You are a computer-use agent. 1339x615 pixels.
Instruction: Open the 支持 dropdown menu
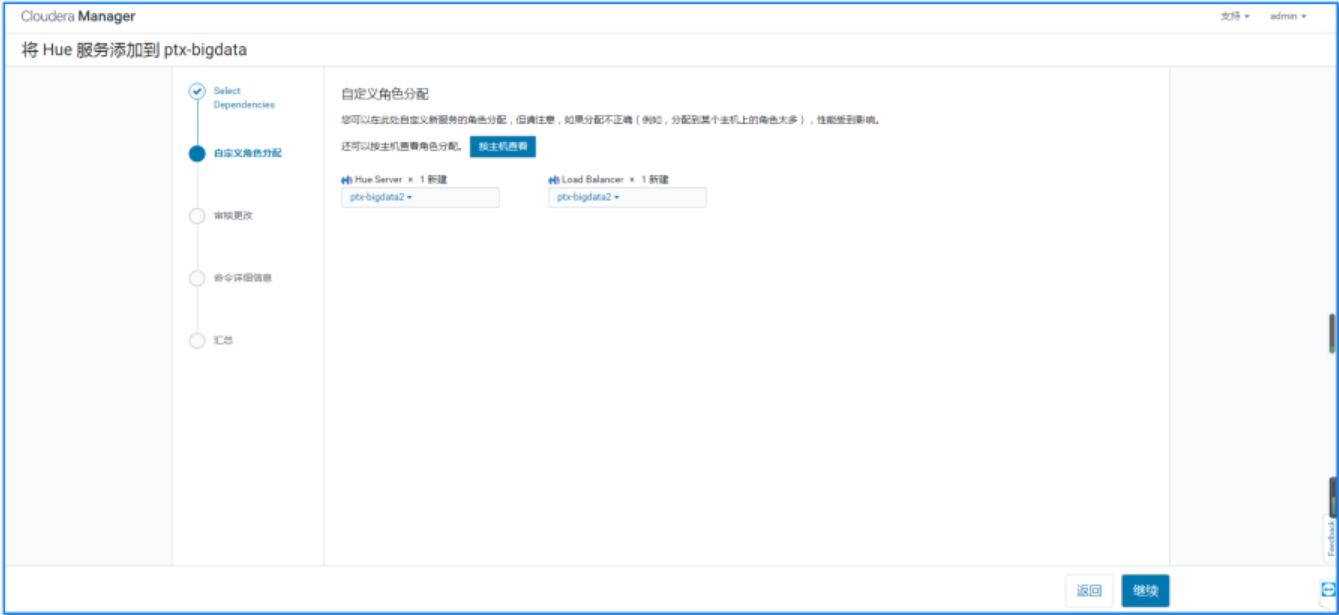1234,17
